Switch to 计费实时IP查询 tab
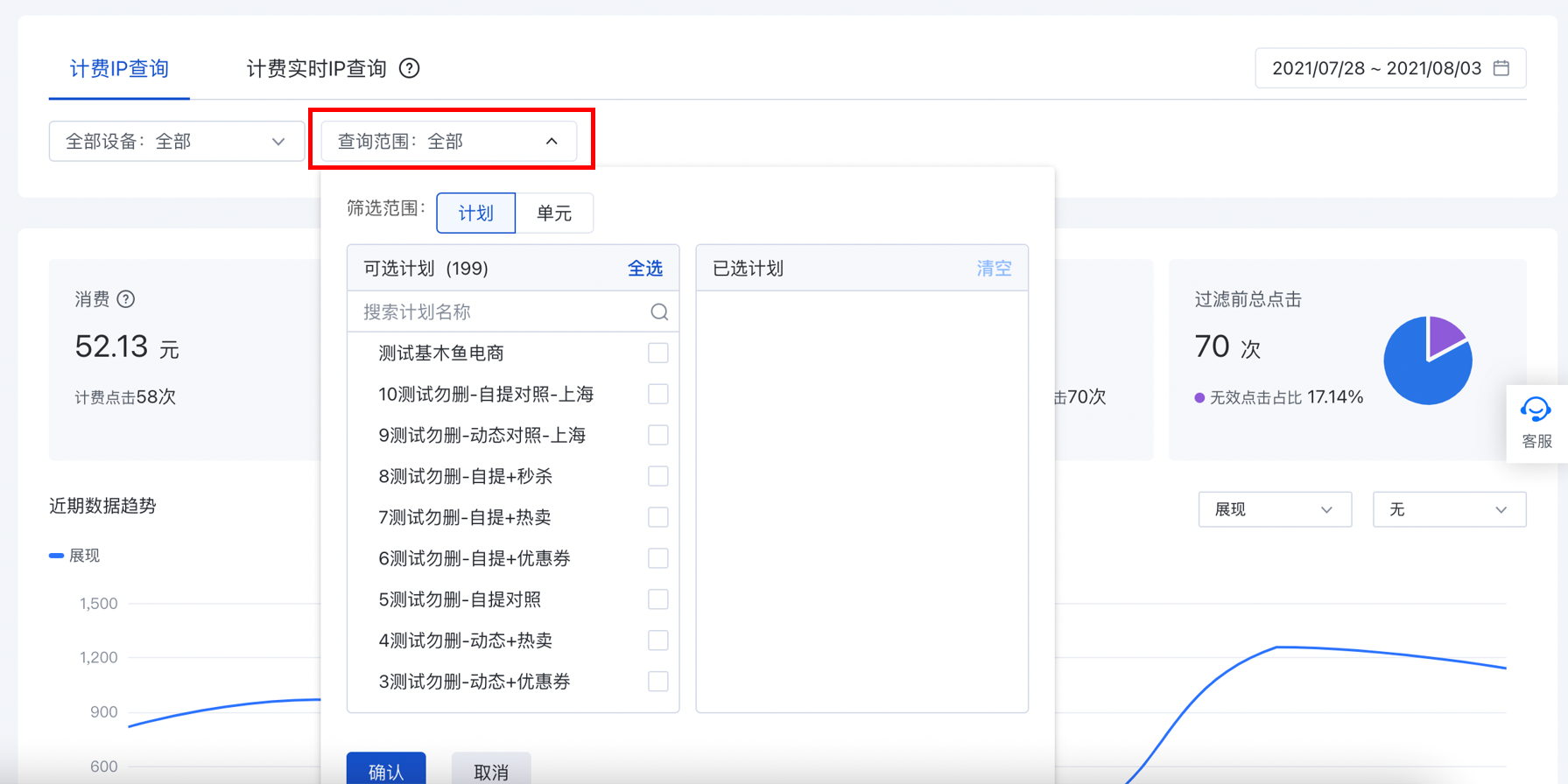Viewport: 1568px width, 784px height. [x=316, y=68]
